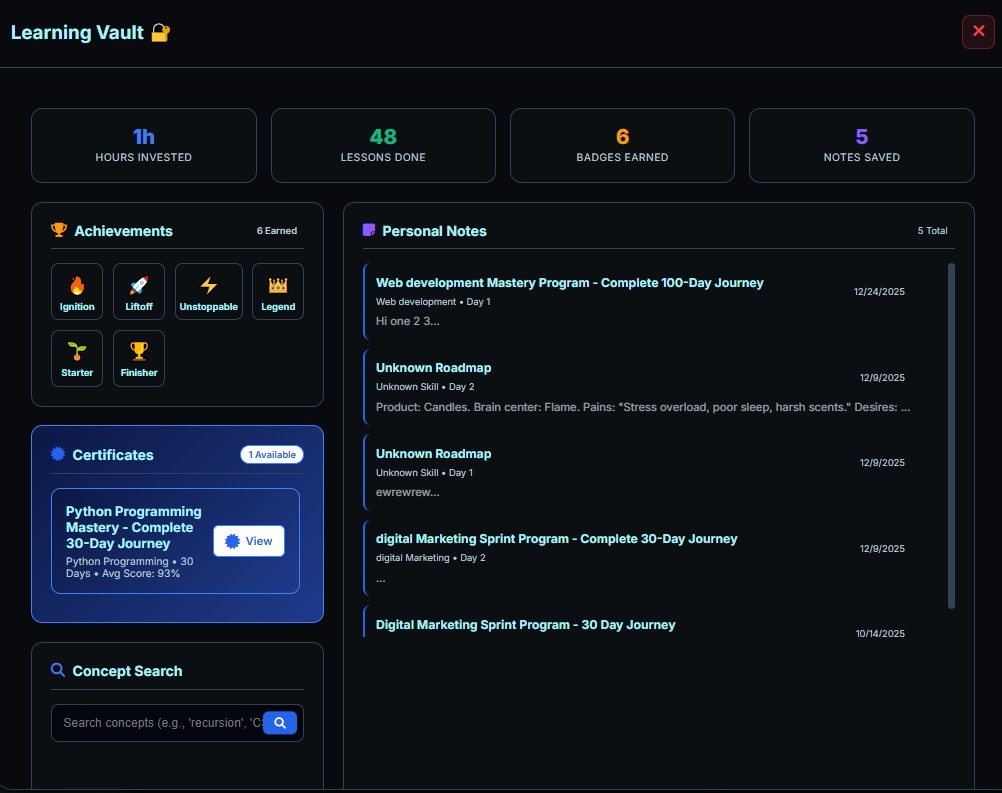
Task: Click the Certificates medal icon
Action: pos(58,454)
